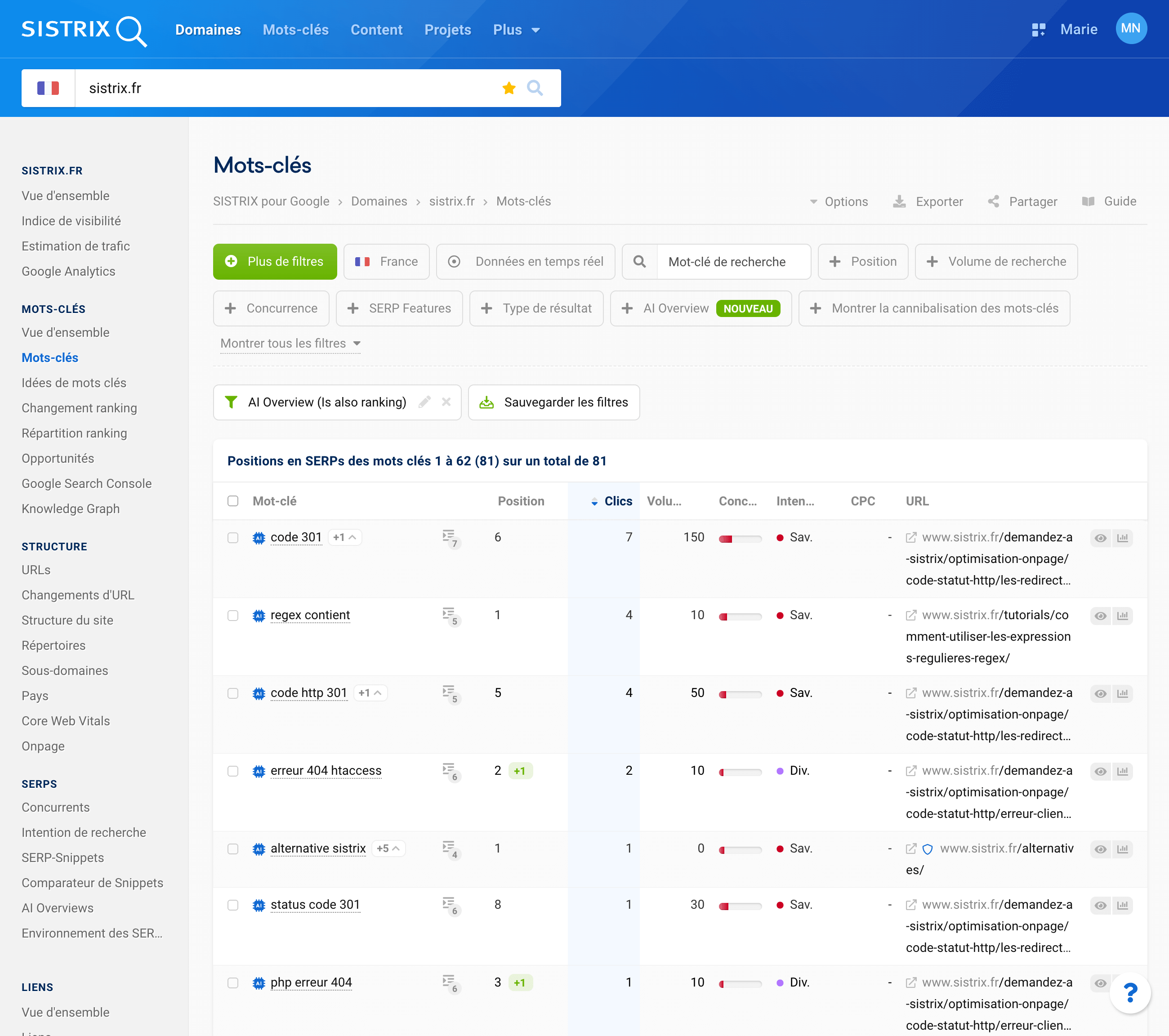The image size is (1169, 1036).
Task: Open the apps grid icon beside Marie
Action: (x=1038, y=30)
